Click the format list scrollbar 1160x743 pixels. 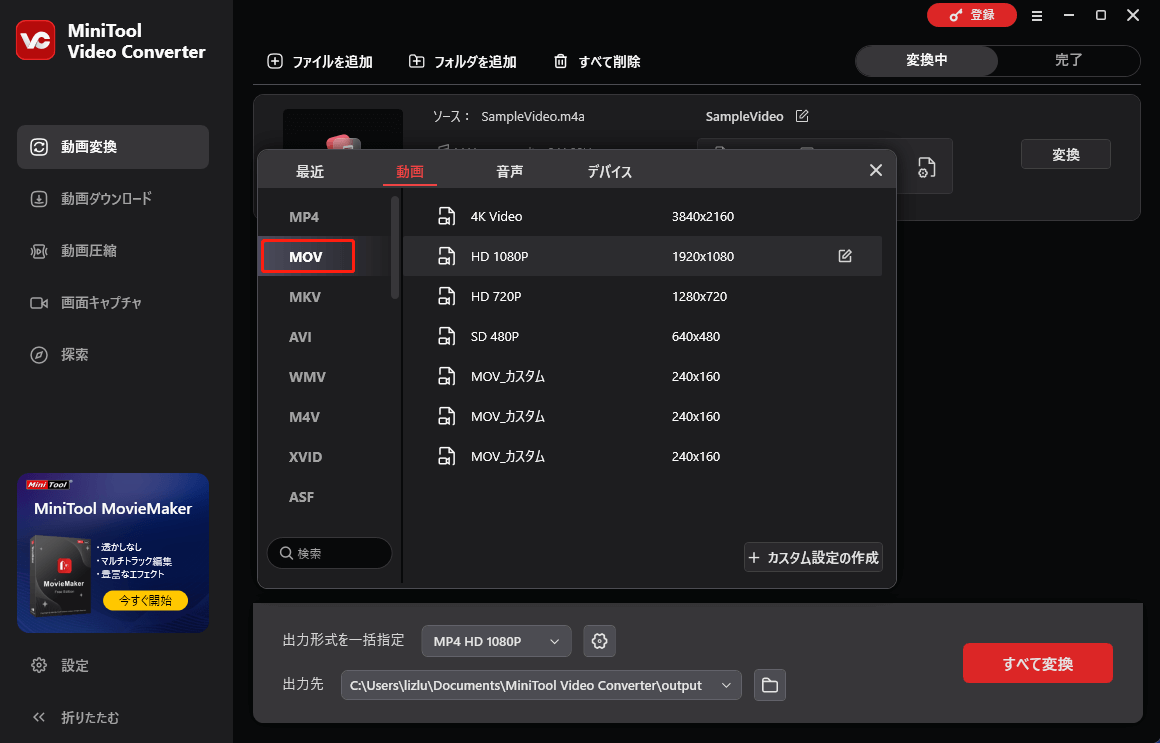tap(395, 247)
